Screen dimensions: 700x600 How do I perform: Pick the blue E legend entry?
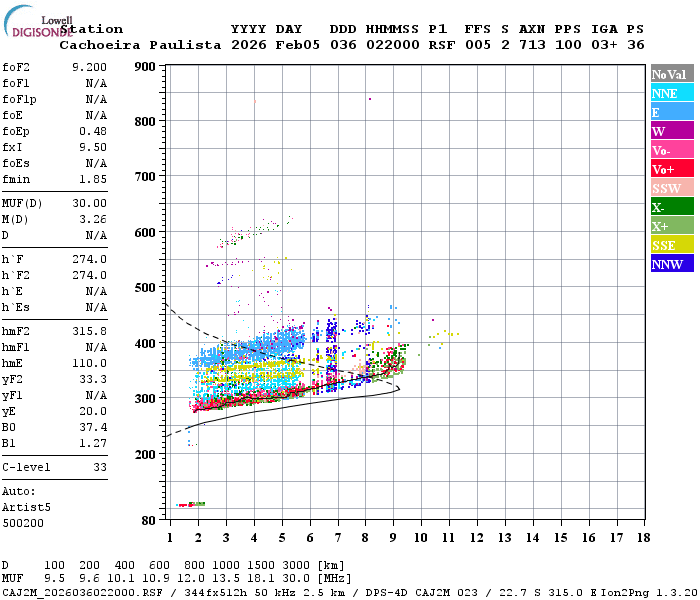(x=670, y=112)
